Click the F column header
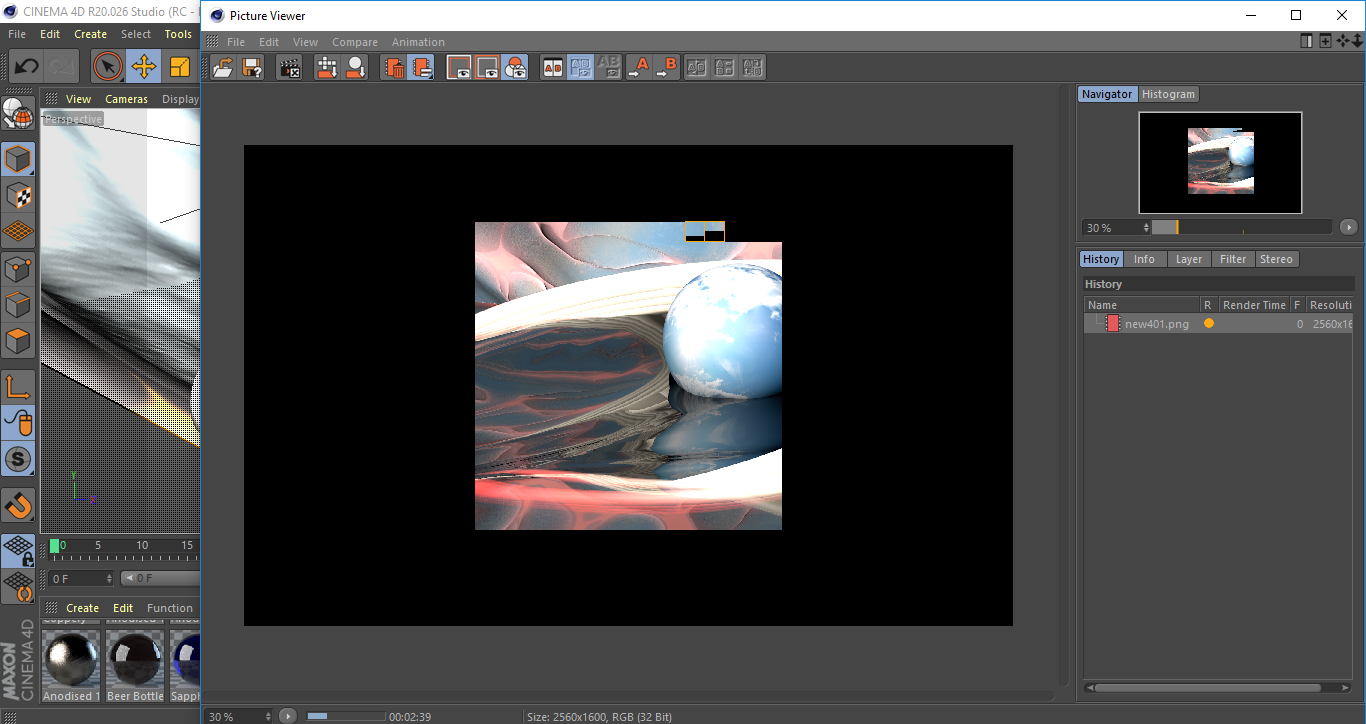 (x=1297, y=305)
